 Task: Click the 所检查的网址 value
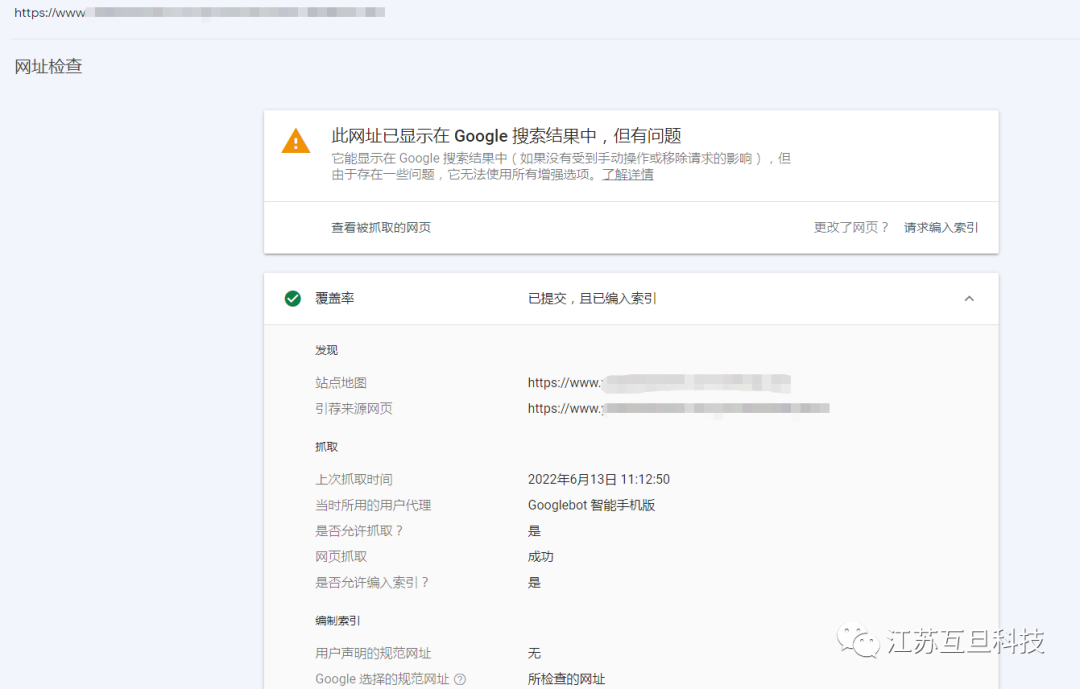click(566, 679)
